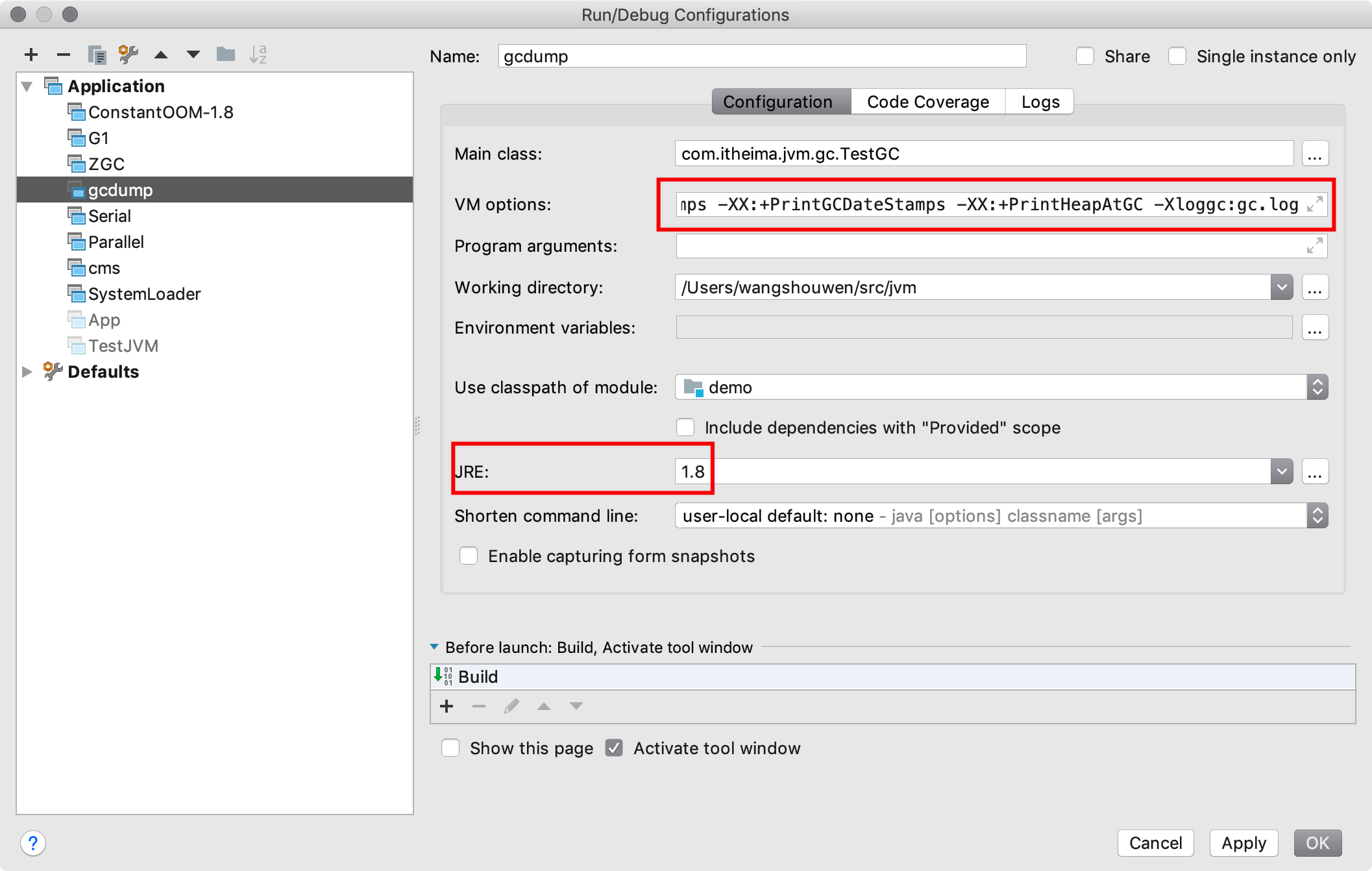Click the remove configuration minus icon
Screen dimensions: 1372x871
point(64,55)
